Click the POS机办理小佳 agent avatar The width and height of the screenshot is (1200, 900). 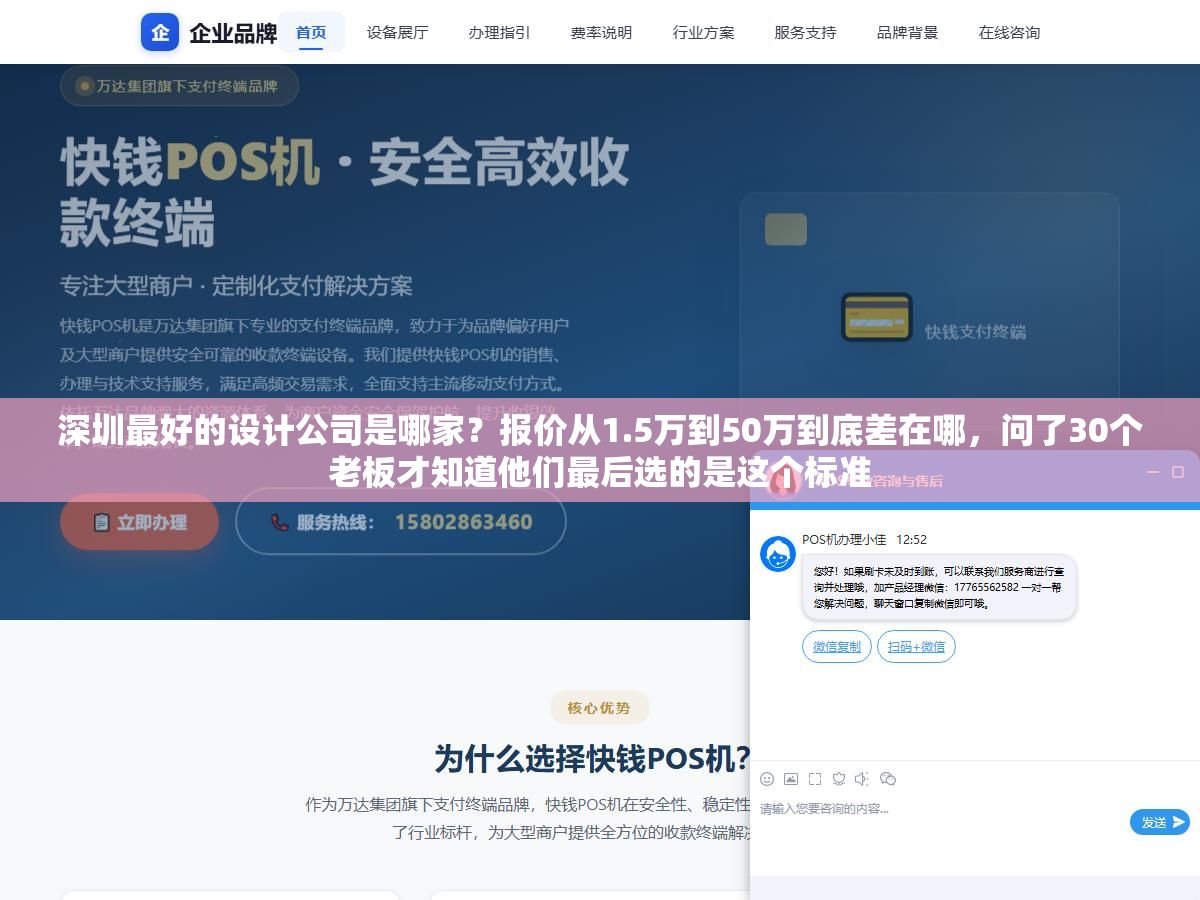[778, 554]
